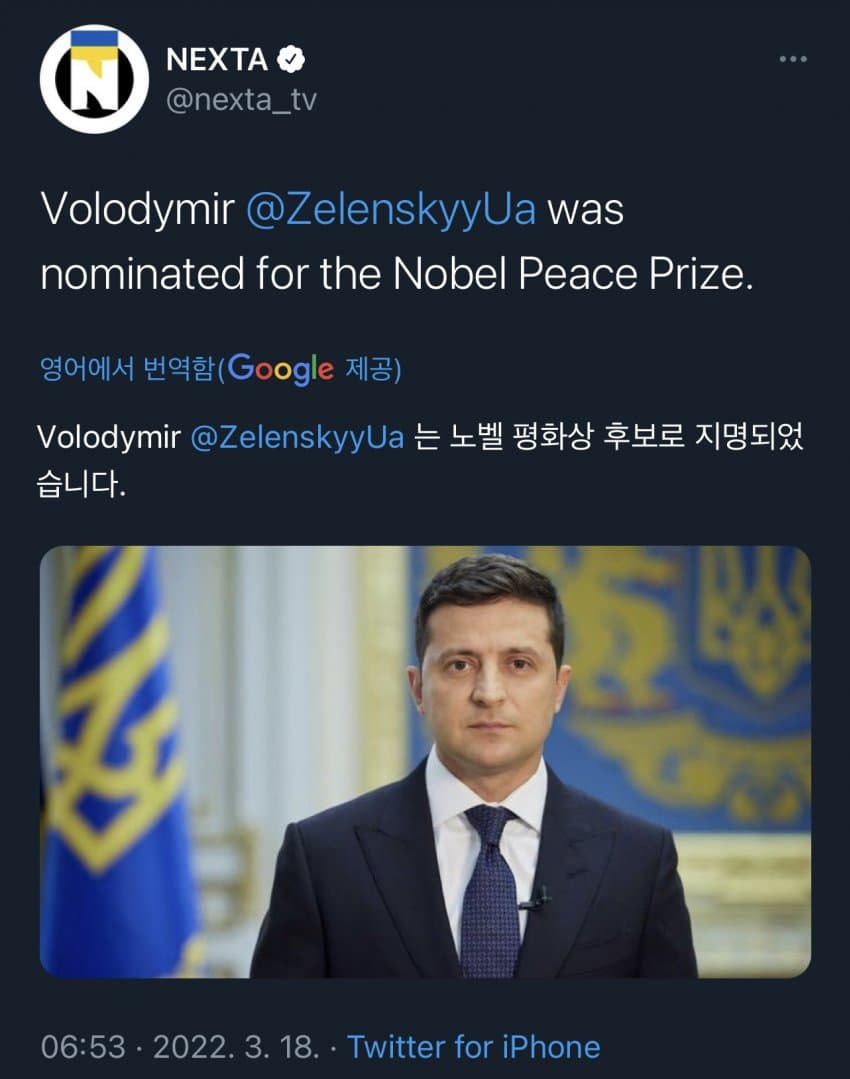Click the Google logo in translation notice
This screenshot has width=850, height=1079.
click(x=281, y=369)
